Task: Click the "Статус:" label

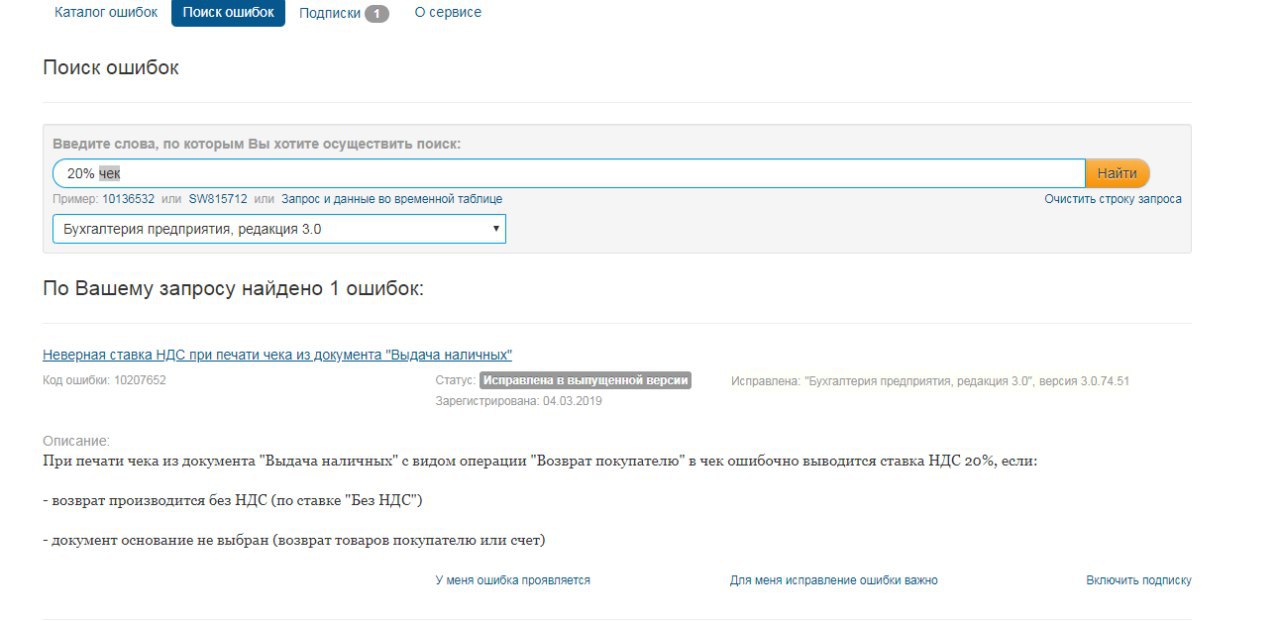Action: coord(455,381)
